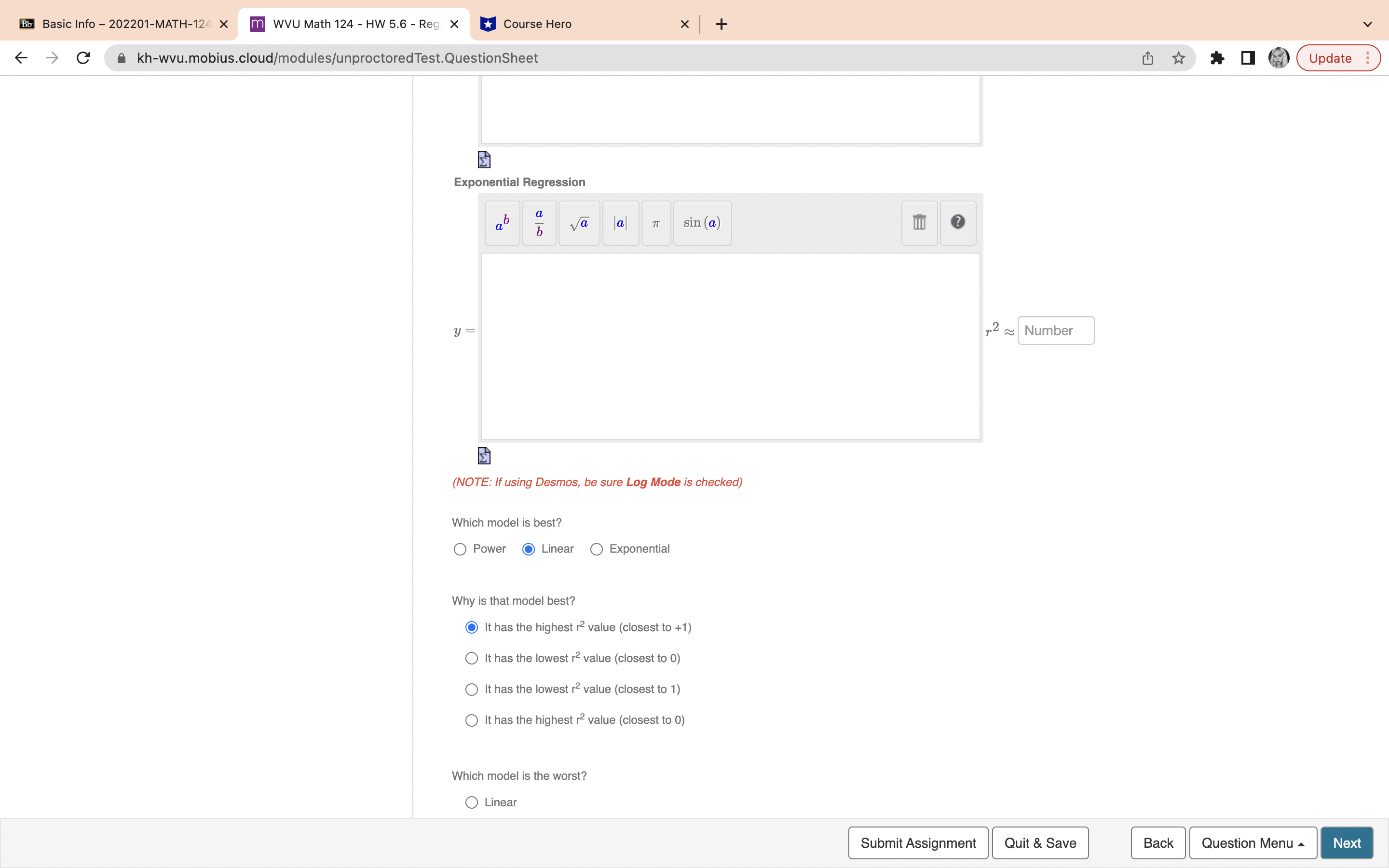This screenshot has width=1389, height=868.
Task: Click the Next button
Action: click(x=1347, y=842)
